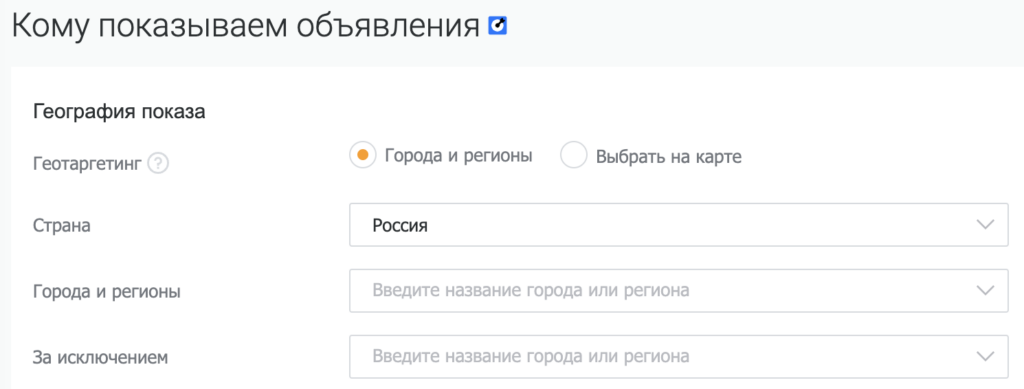Click the Геотаргетинг field label
This screenshot has height=389, width=1024.
click(87, 163)
